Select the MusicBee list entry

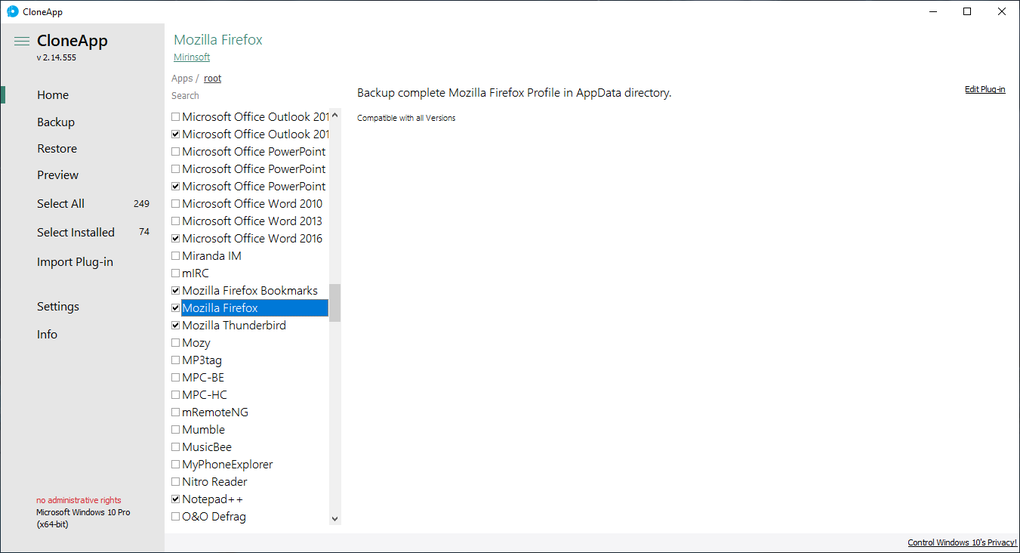[207, 447]
